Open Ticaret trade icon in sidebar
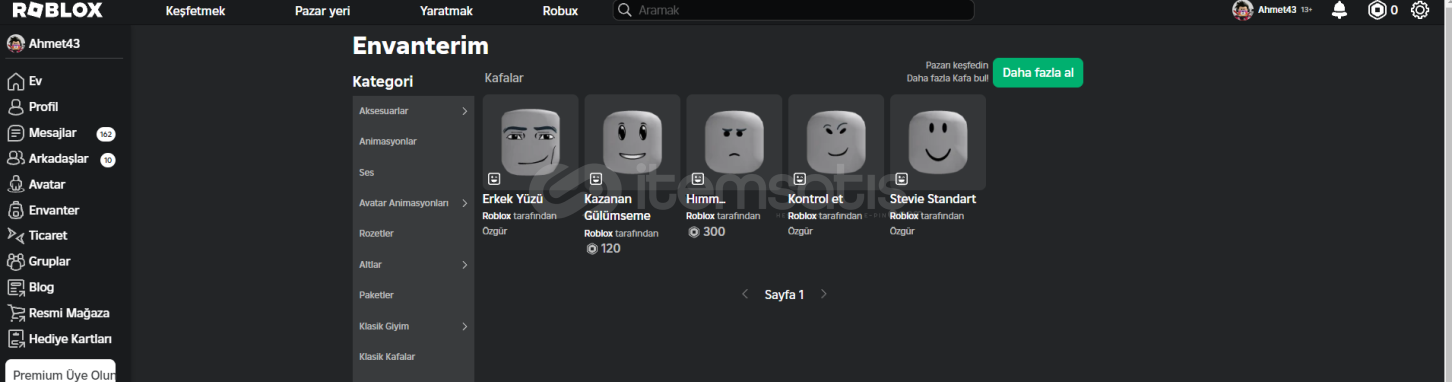This screenshot has height=382, width=1452. (x=15, y=236)
